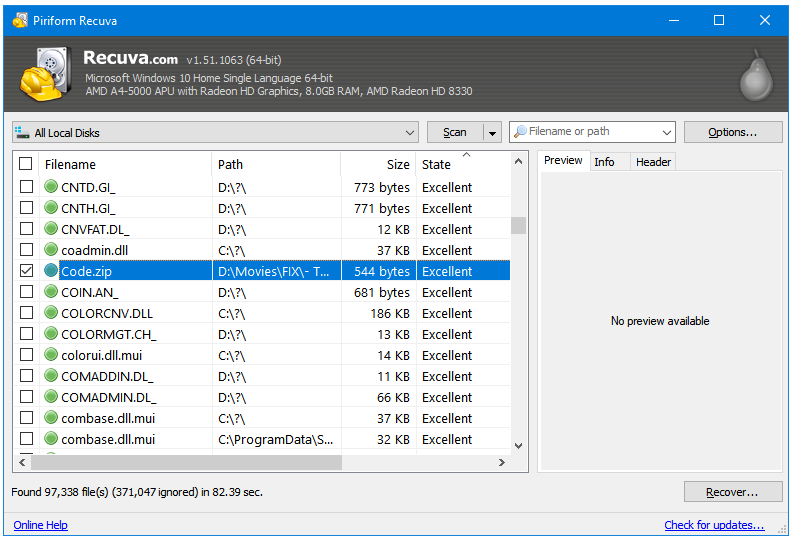Image resolution: width=792 pixels, height=540 pixels.
Task: Check the box for CNTH.GI_
Action: [x=26, y=208]
